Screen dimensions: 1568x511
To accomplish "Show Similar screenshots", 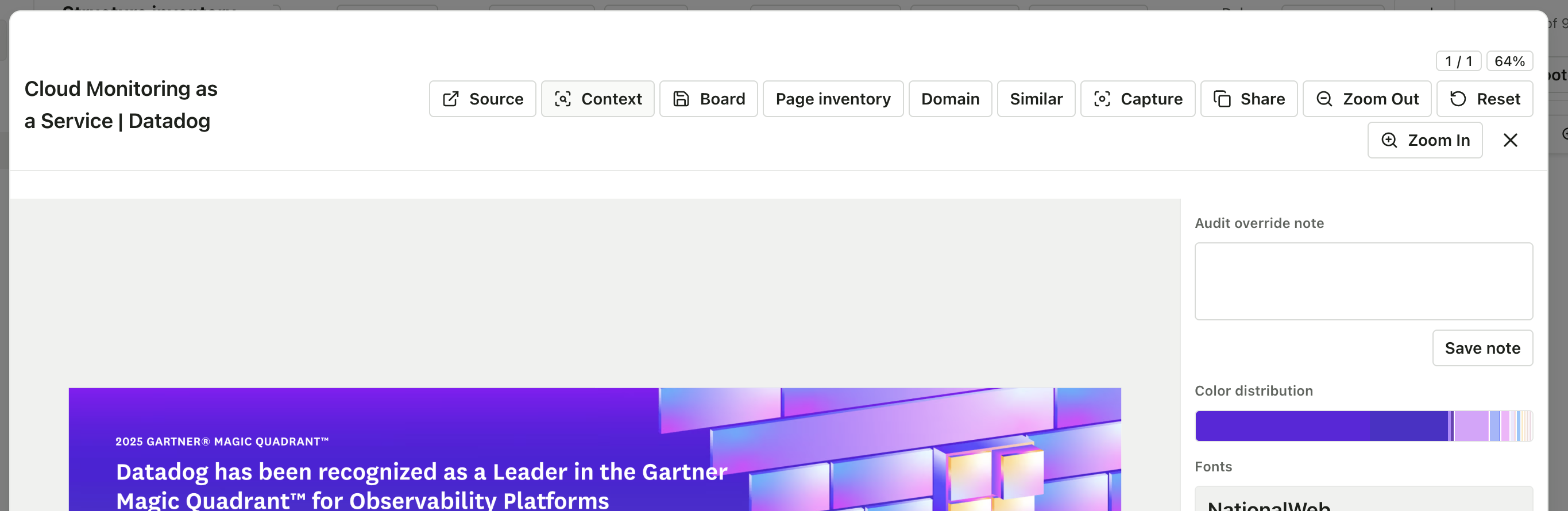I will click(1036, 99).
